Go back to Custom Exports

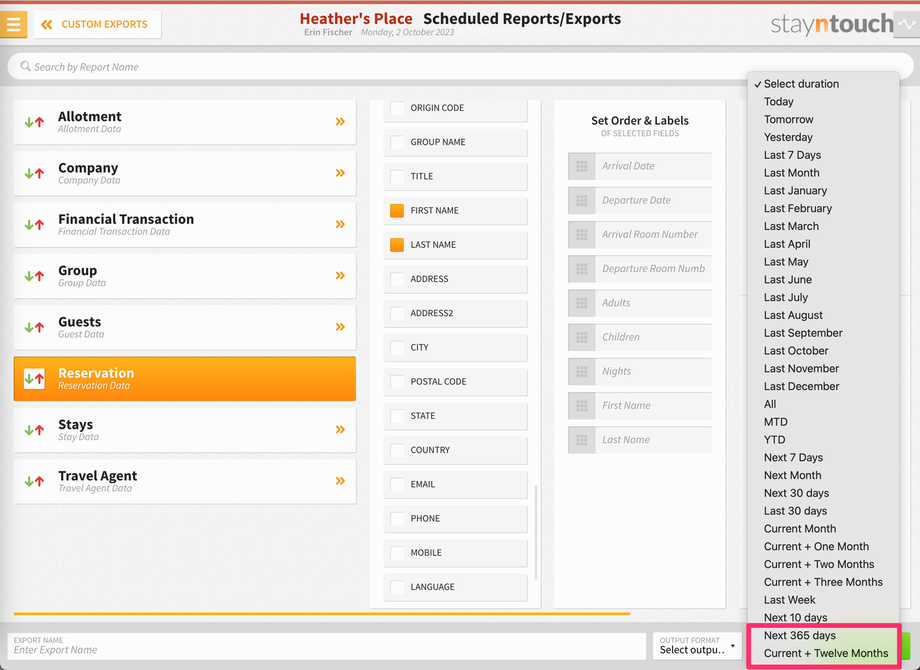(97, 24)
